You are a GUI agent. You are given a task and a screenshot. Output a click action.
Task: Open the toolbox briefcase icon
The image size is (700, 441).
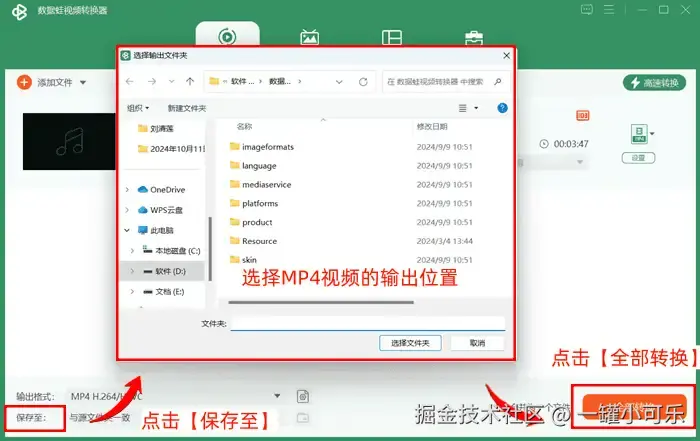pyautogui.click(x=474, y=38)
